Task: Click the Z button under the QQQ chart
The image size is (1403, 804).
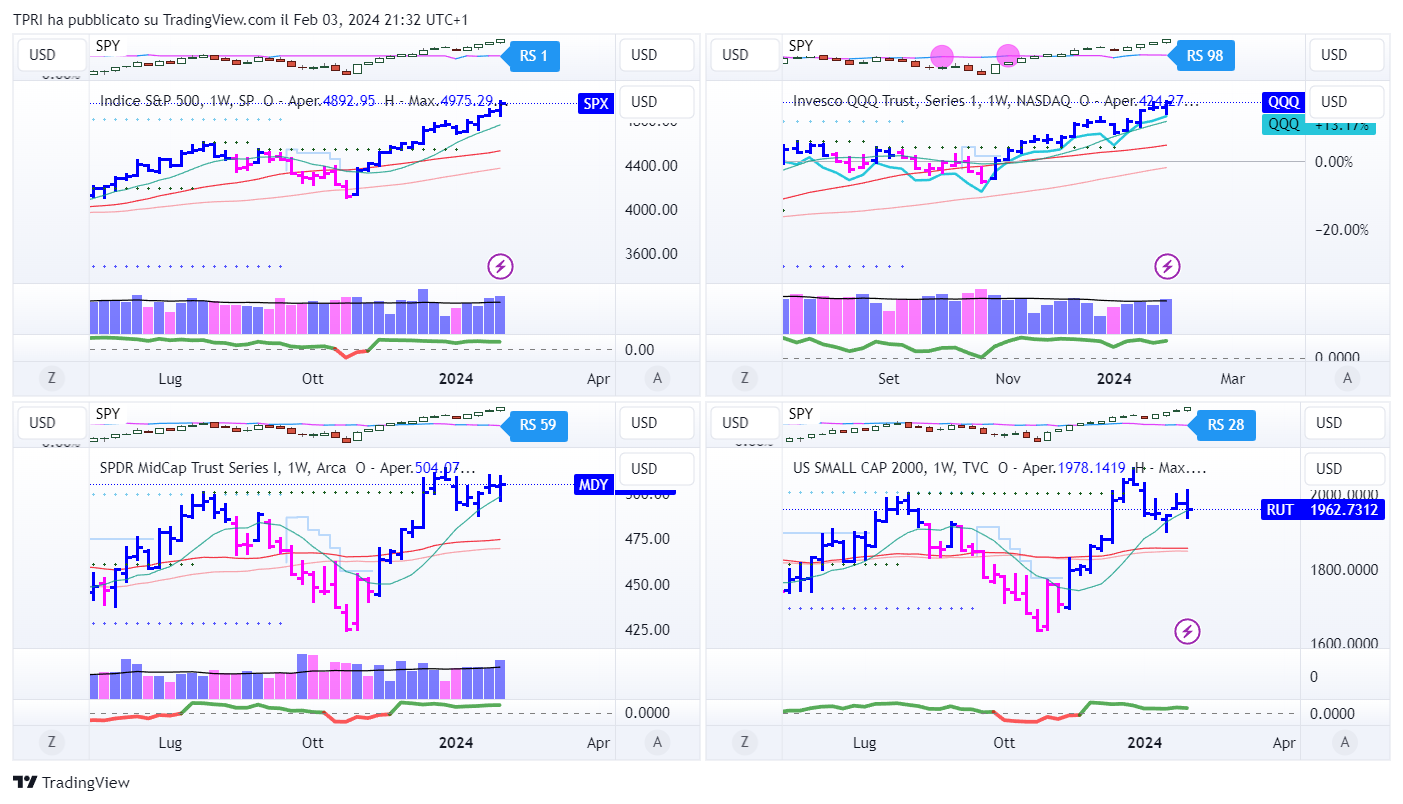Action: (x=743, y=378)
